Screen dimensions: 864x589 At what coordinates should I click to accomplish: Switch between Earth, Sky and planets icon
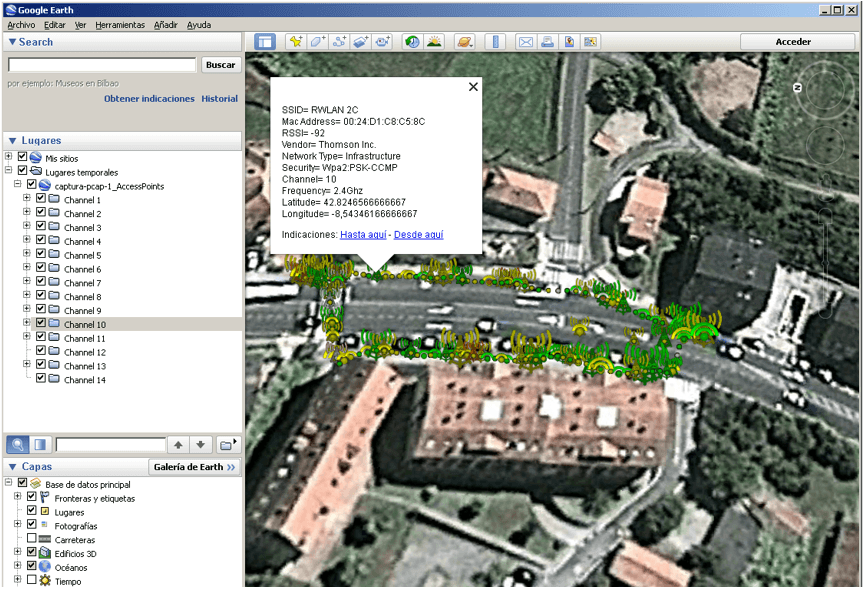click(x=465, y=42)
